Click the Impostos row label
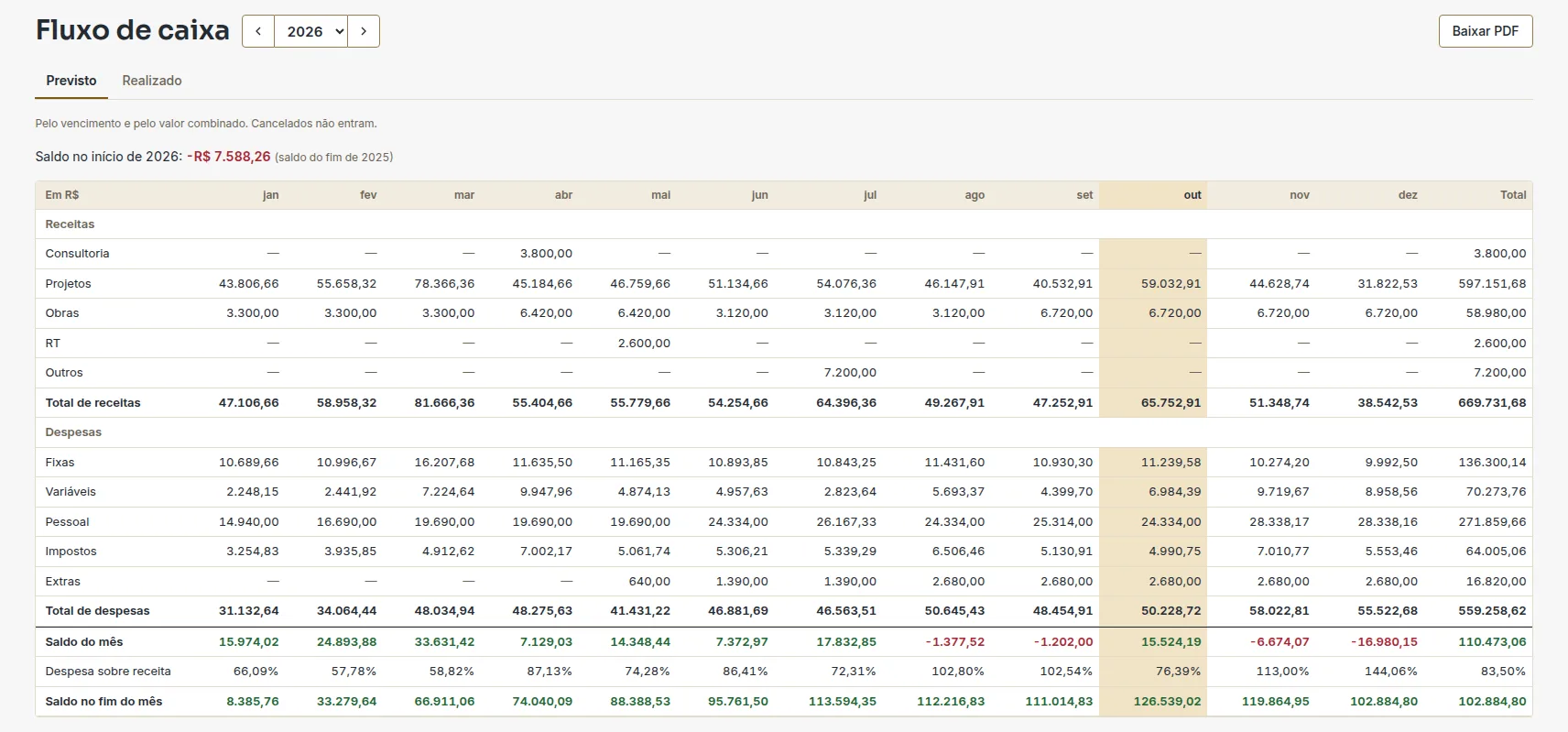Screen dimensions: 1568x732 (x=71, y=552)
